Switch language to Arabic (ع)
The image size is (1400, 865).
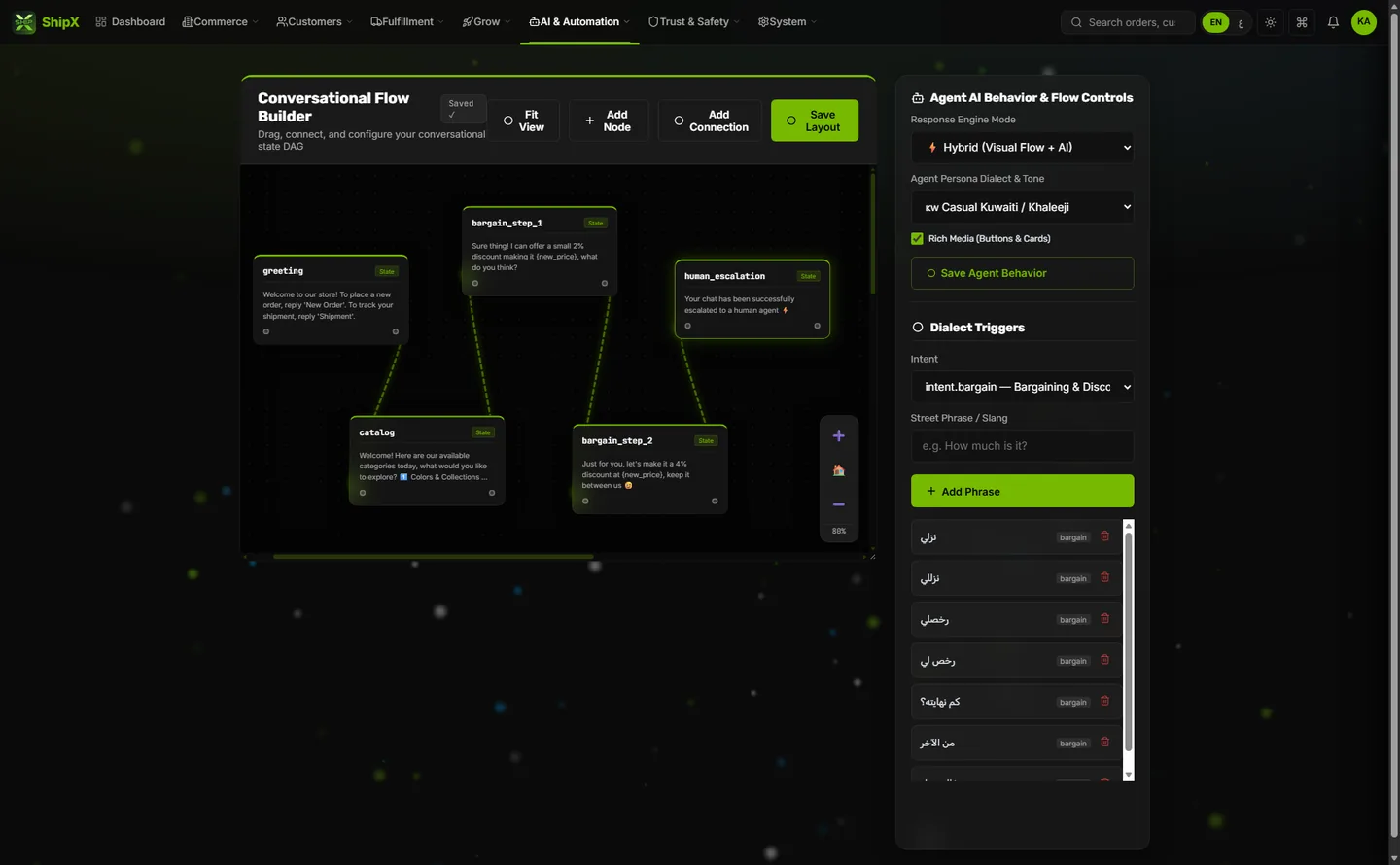(1241, 22)
